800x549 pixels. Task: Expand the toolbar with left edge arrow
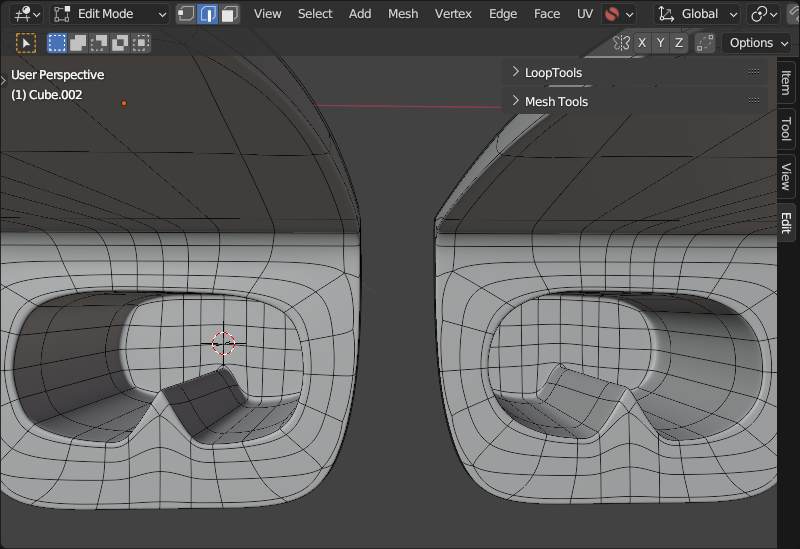coord(3,80)
